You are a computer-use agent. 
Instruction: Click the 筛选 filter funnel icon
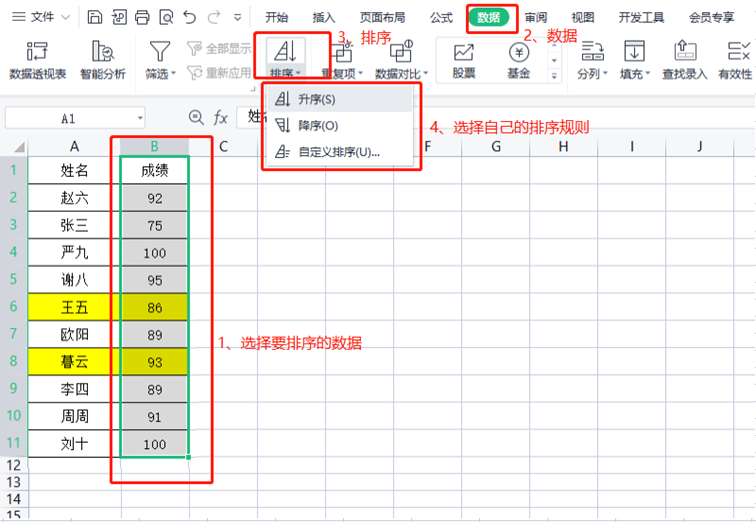click(160, 51)
